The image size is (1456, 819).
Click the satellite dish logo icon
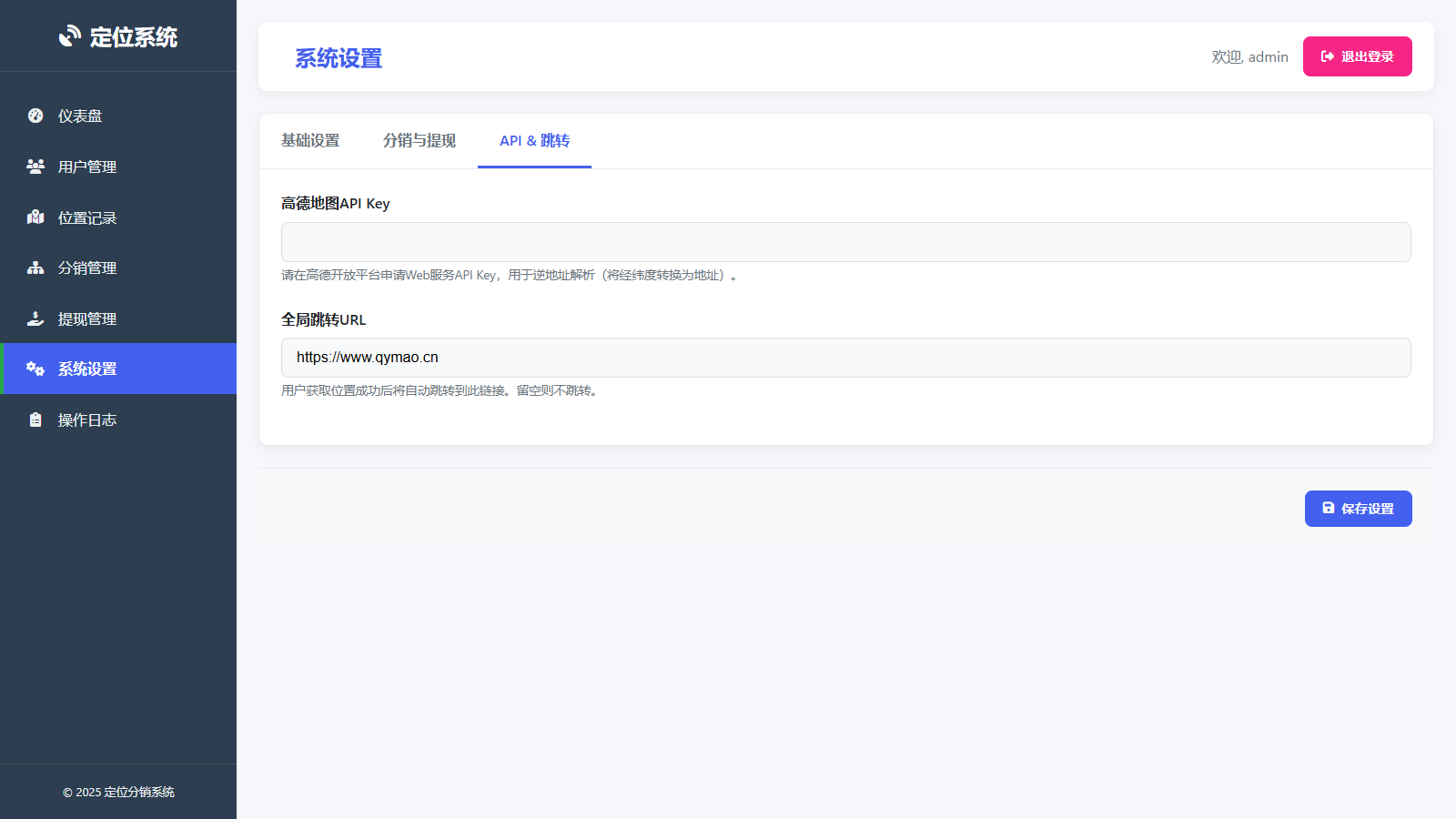70,36
